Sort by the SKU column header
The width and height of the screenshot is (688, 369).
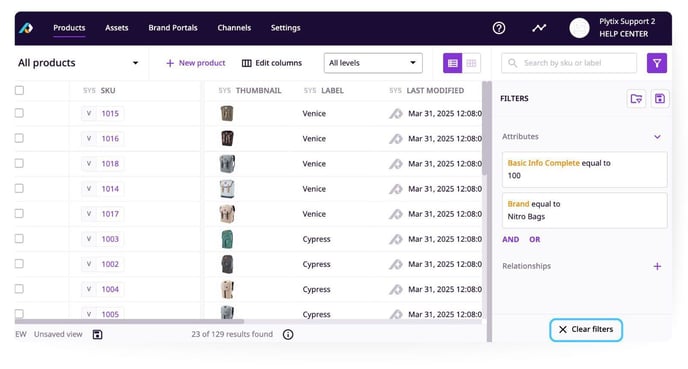pos(108,91)
